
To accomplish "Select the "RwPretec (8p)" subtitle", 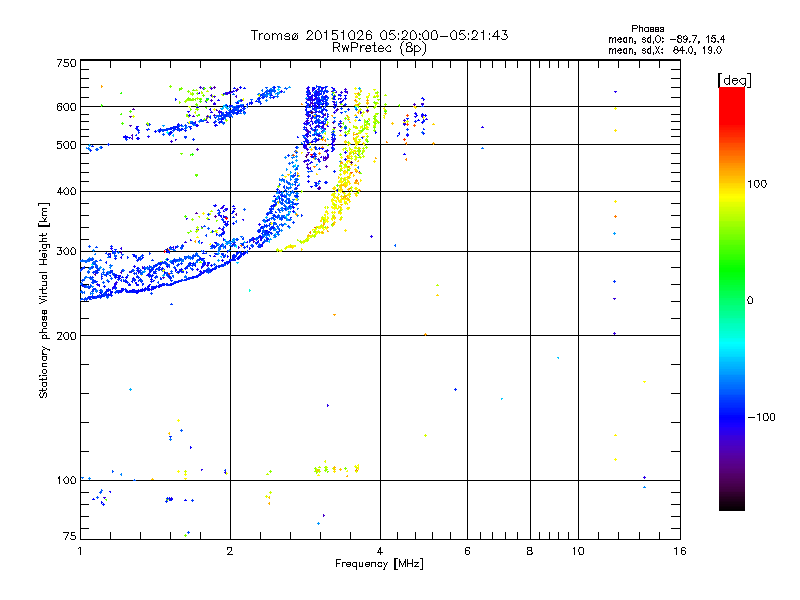I will (x=379, y=48).
